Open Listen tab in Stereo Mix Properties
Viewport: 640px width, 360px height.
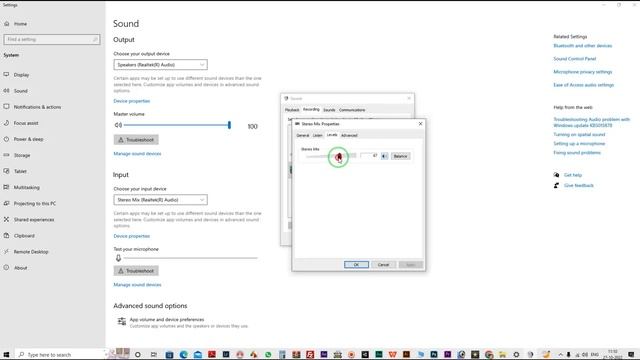click(318, 135)
